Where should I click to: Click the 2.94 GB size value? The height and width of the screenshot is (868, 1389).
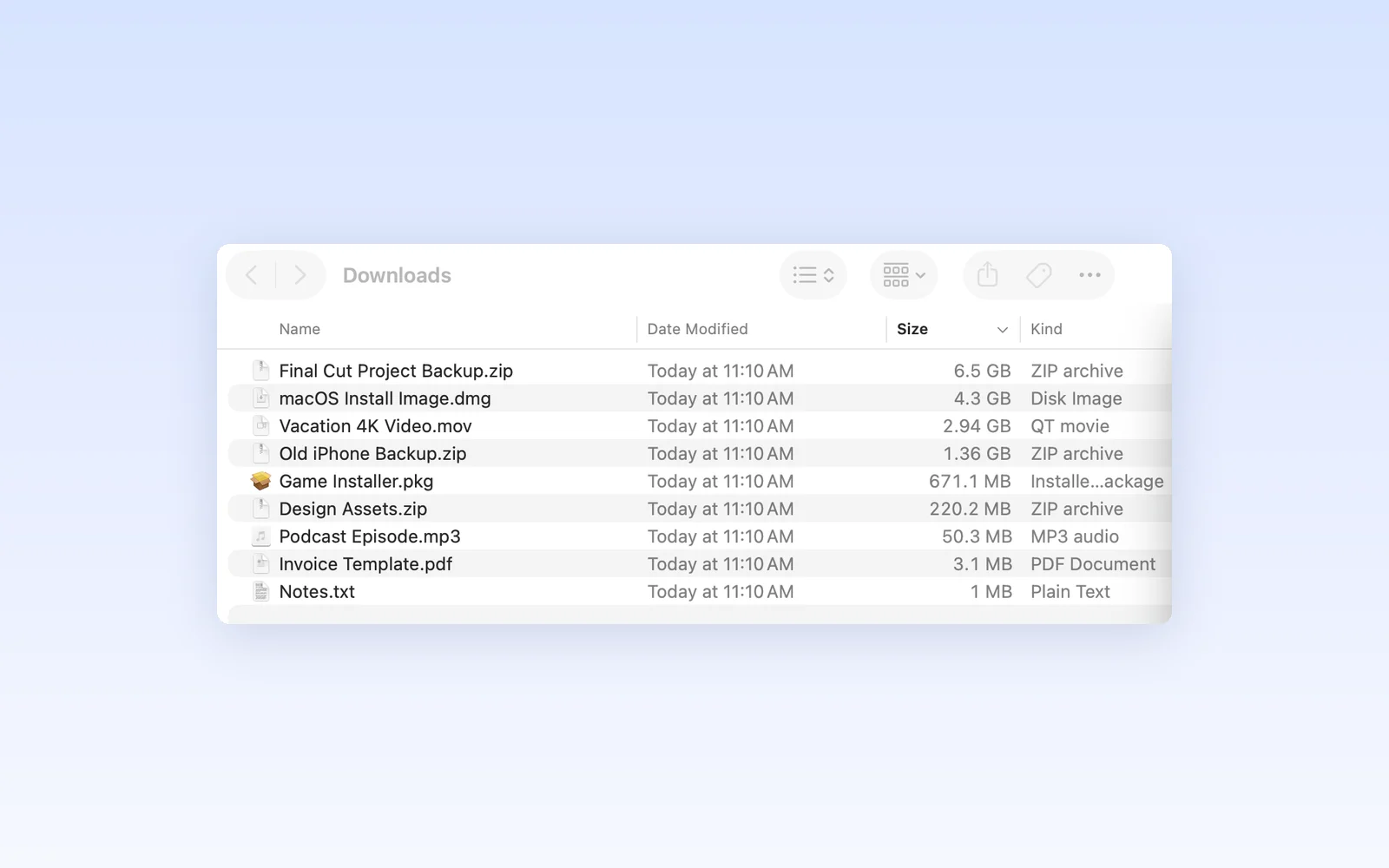(x=978, y=426)
